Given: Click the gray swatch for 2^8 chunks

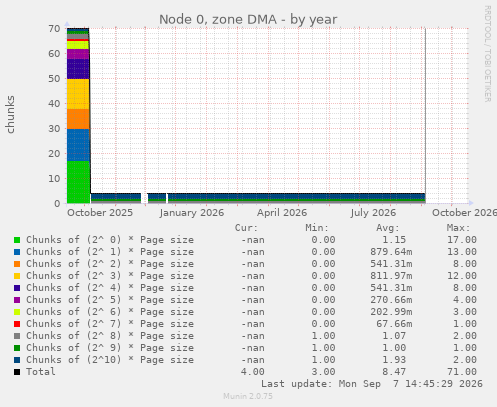Looking at the screenshot, I should (x=17, y=336).
